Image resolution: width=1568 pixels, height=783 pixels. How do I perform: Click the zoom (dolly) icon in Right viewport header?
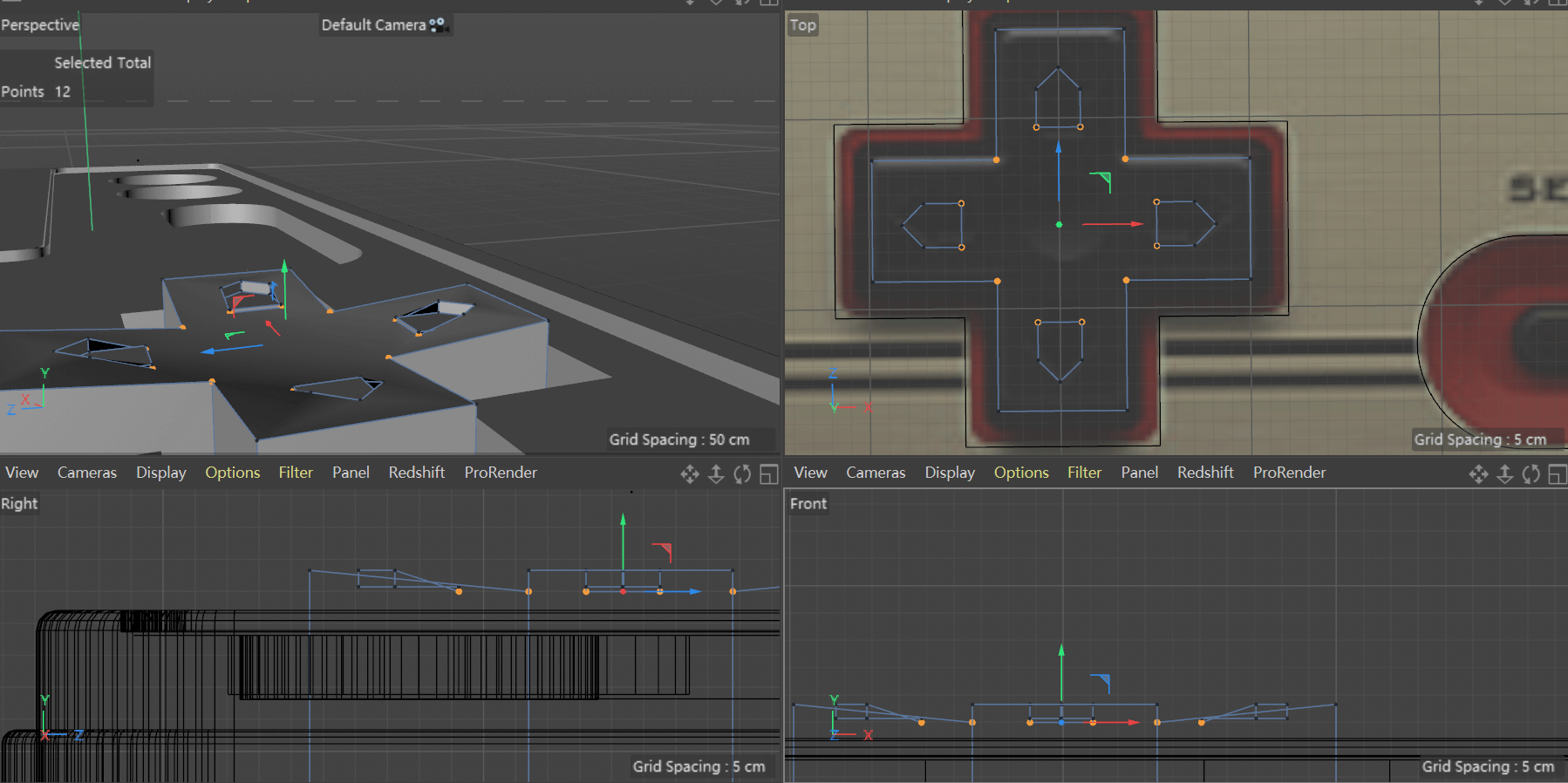point(716,473)
